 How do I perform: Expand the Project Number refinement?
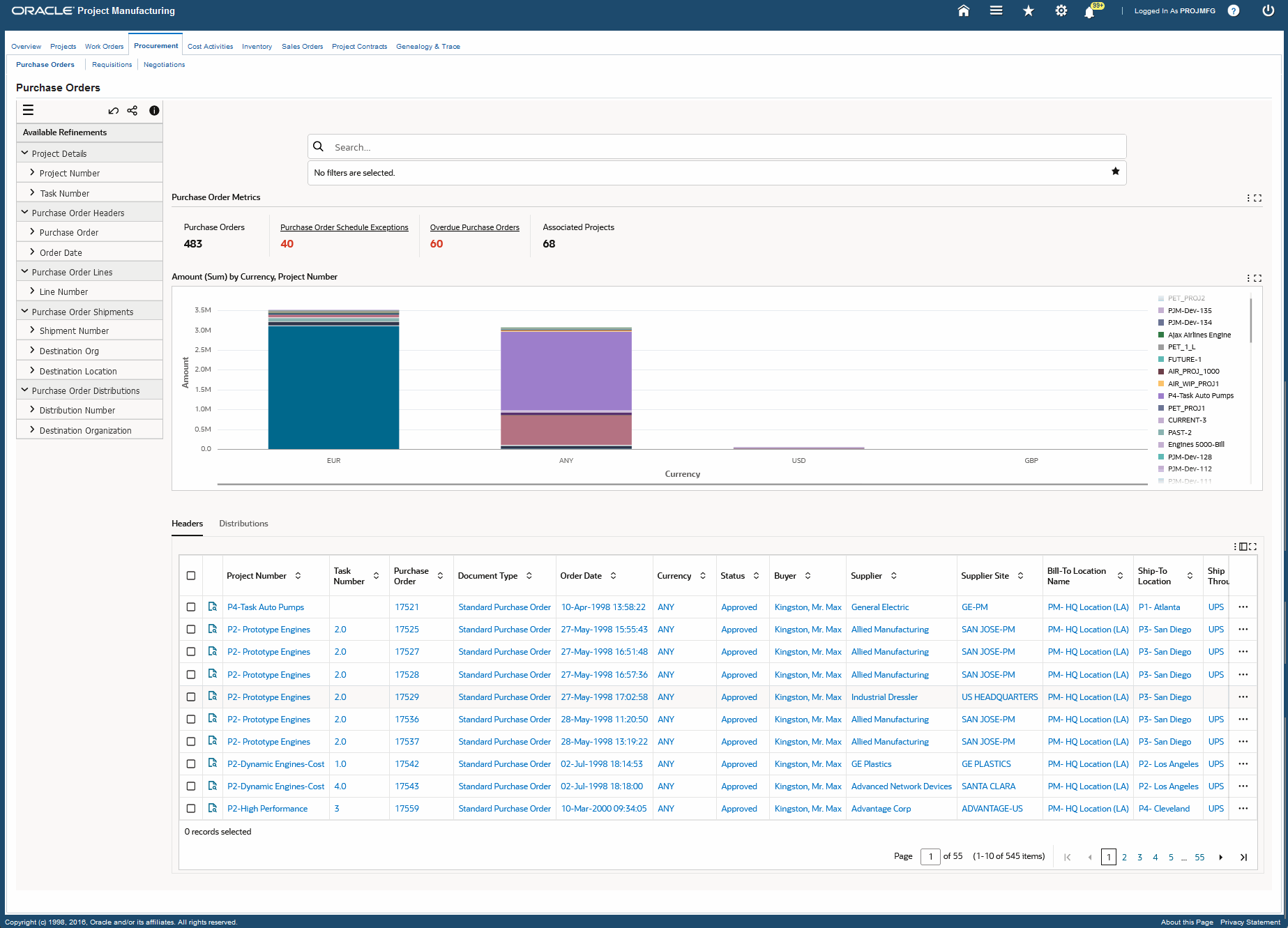pyautogui.click(x=32, y=172)
